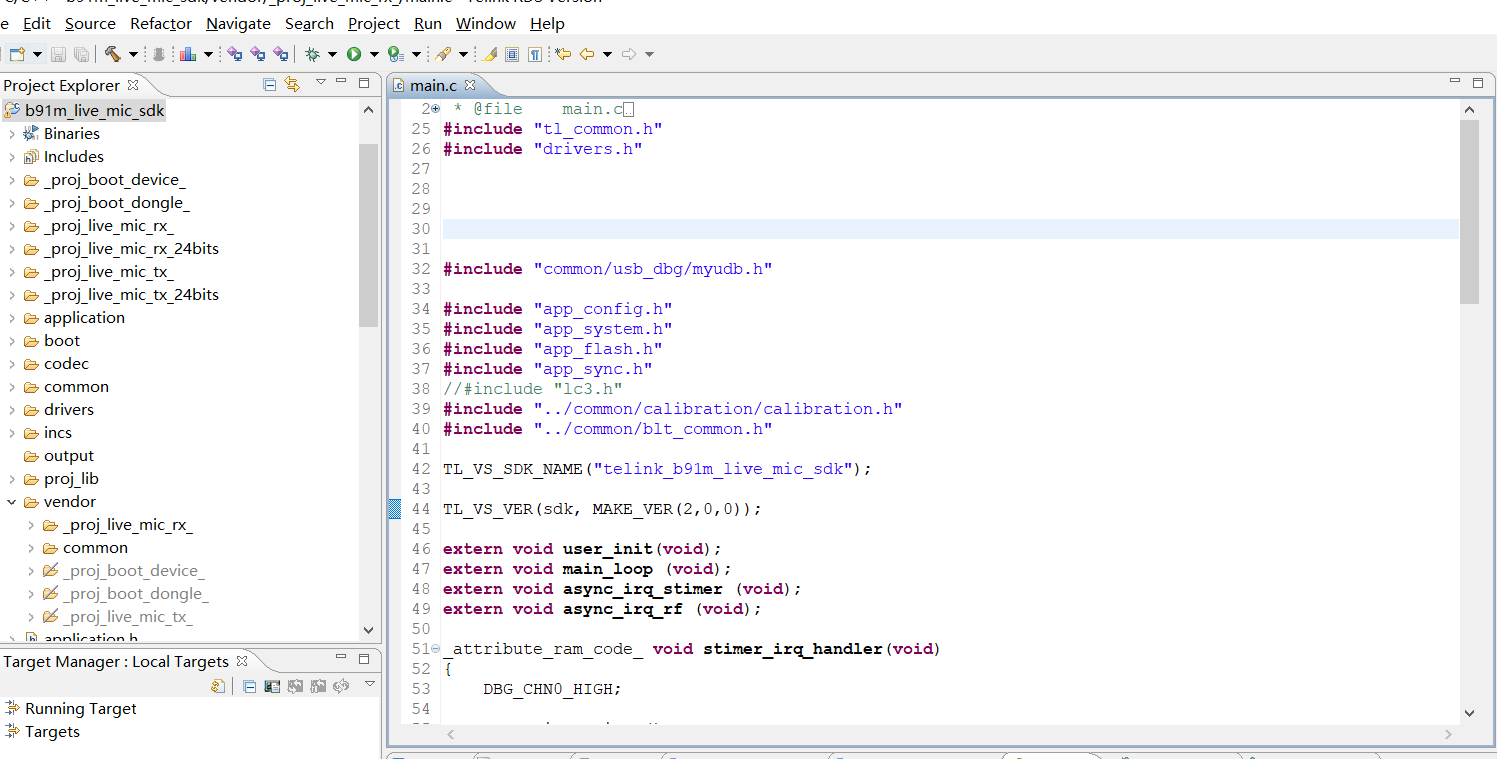Expand the drivers folder
The image size is (1497, 759).
point(12,410)
